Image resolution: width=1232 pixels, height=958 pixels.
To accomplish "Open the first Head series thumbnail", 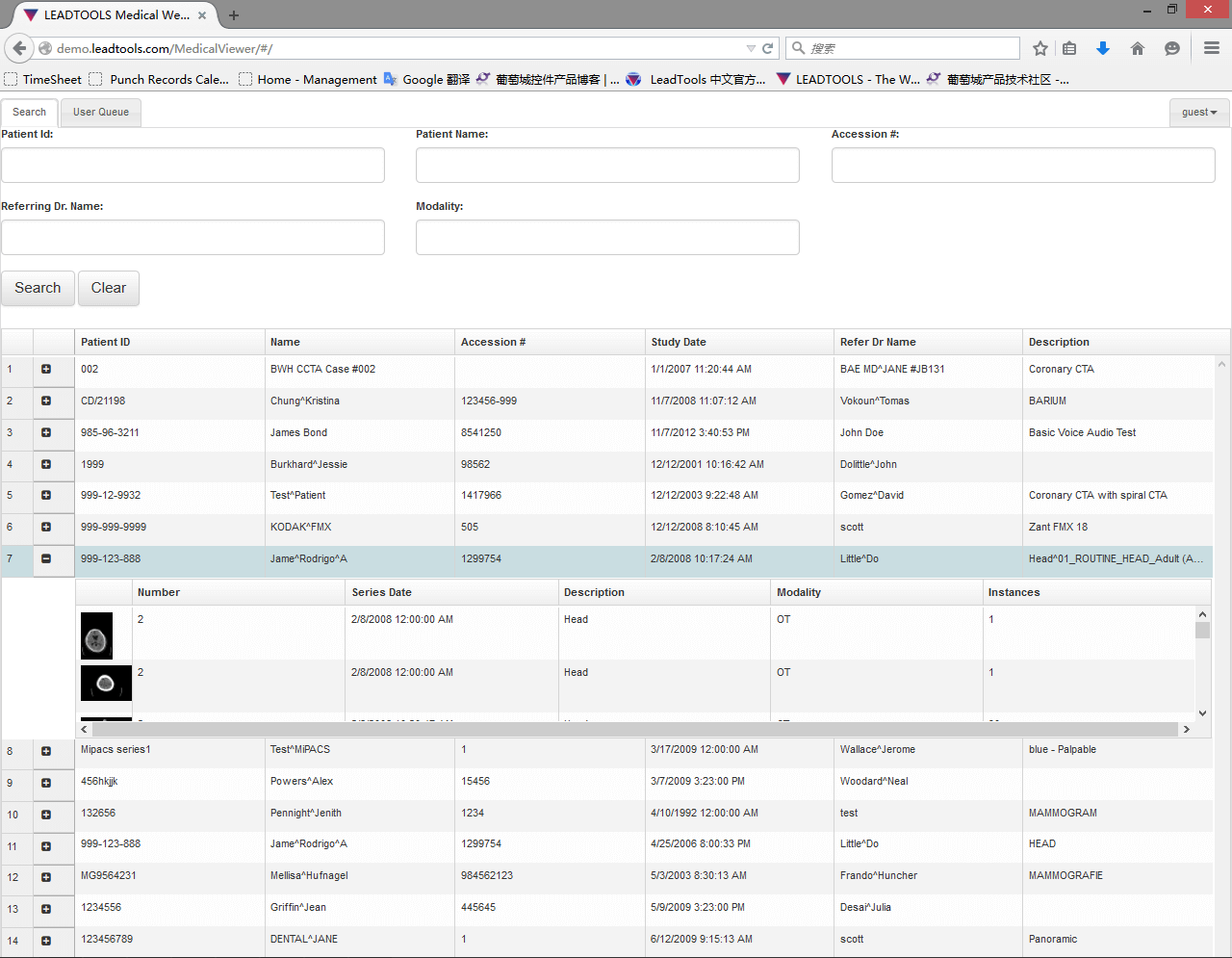I will click(96, 635).
